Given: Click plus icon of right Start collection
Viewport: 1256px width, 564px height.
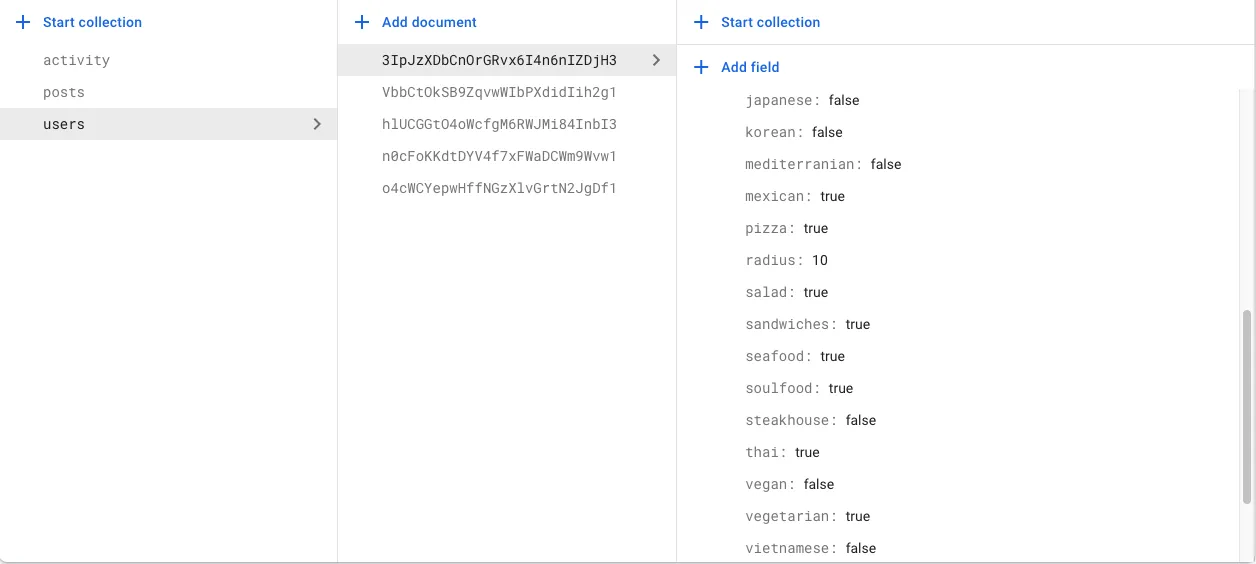Looking at the screenshot, I should pos(702,22).
